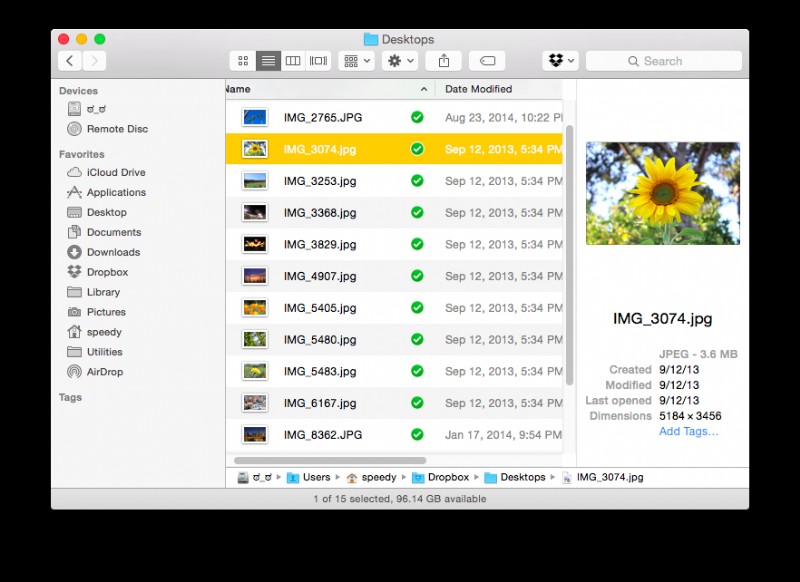Click the Edit Tags toolbar icon
Viewport: 800px width, 582px height.
487,60
